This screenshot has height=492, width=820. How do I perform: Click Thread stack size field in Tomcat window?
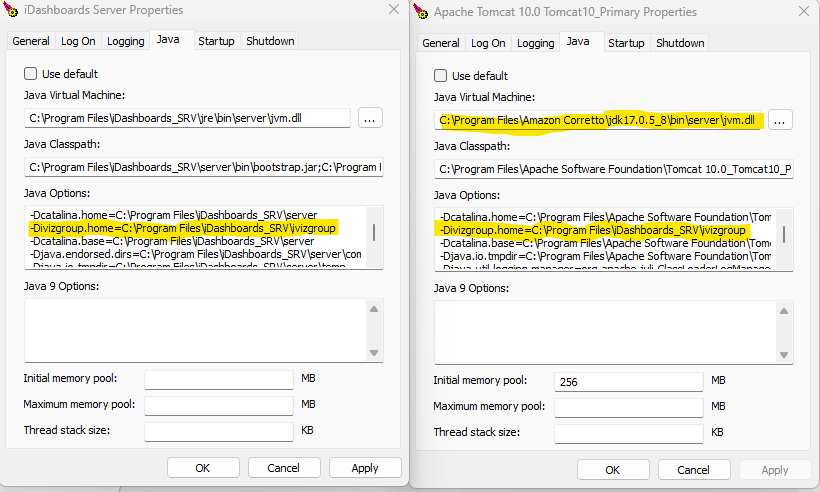(x=629, y=434)
